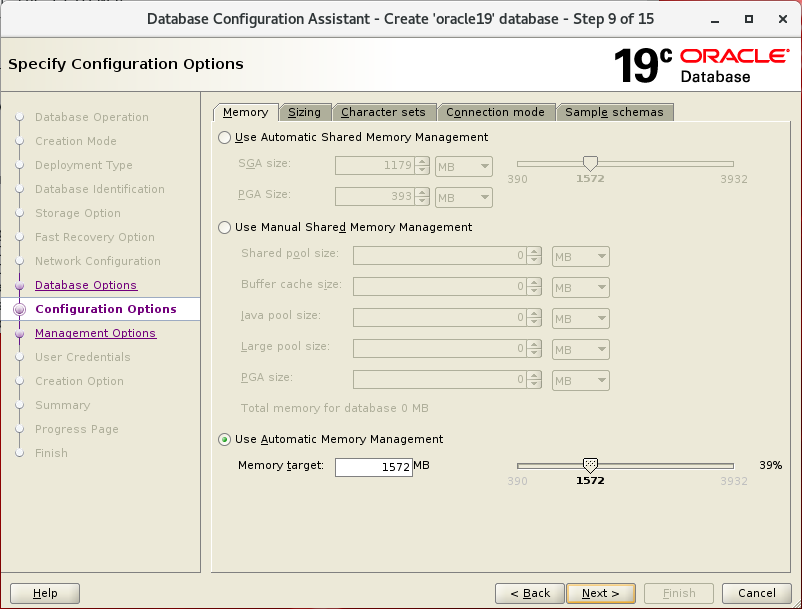Click the Database Operation step
Screen dimensions: 802x609
(x=92, y=118)
